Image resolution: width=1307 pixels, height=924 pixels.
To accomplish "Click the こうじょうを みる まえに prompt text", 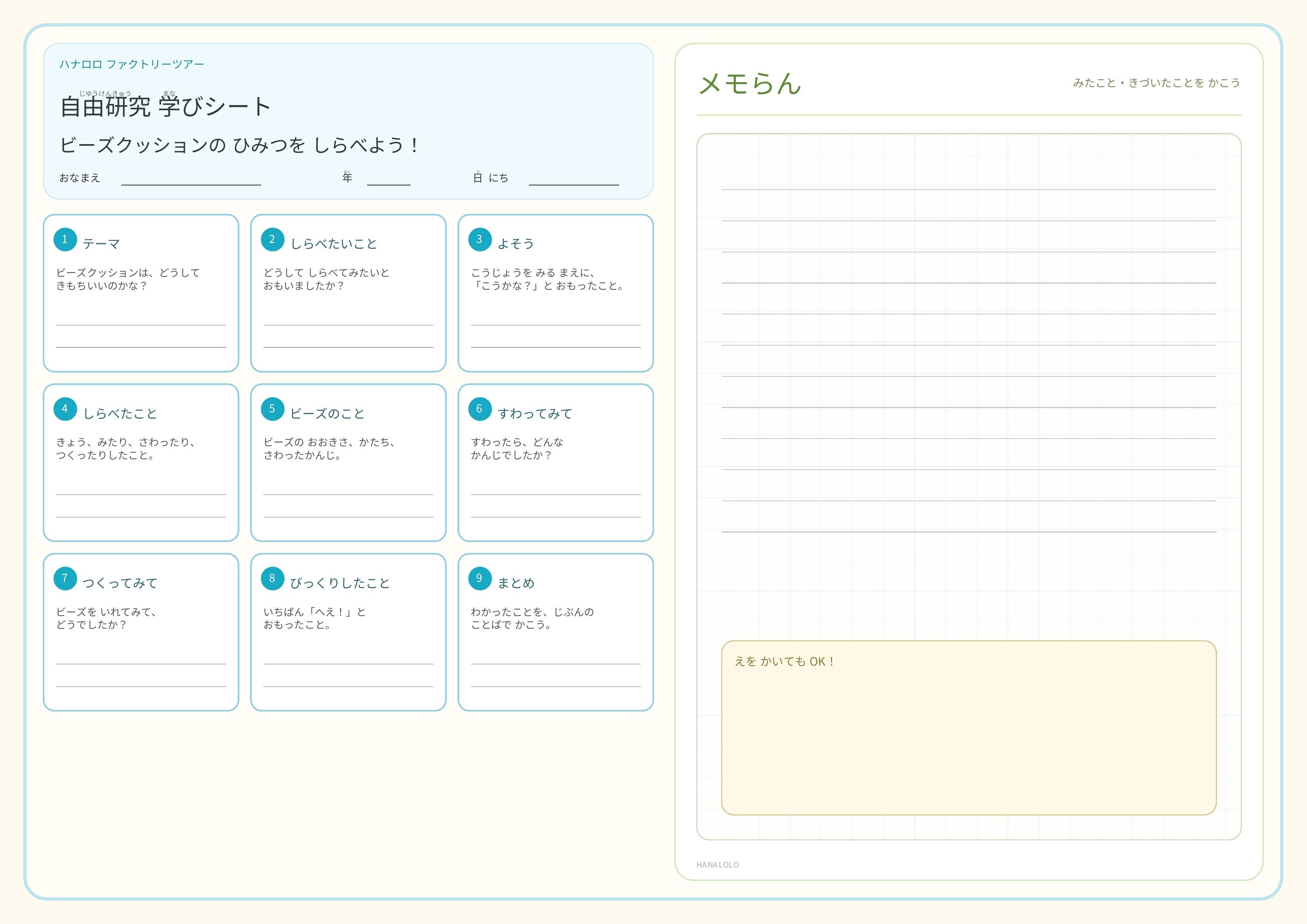I will (533, 273).
